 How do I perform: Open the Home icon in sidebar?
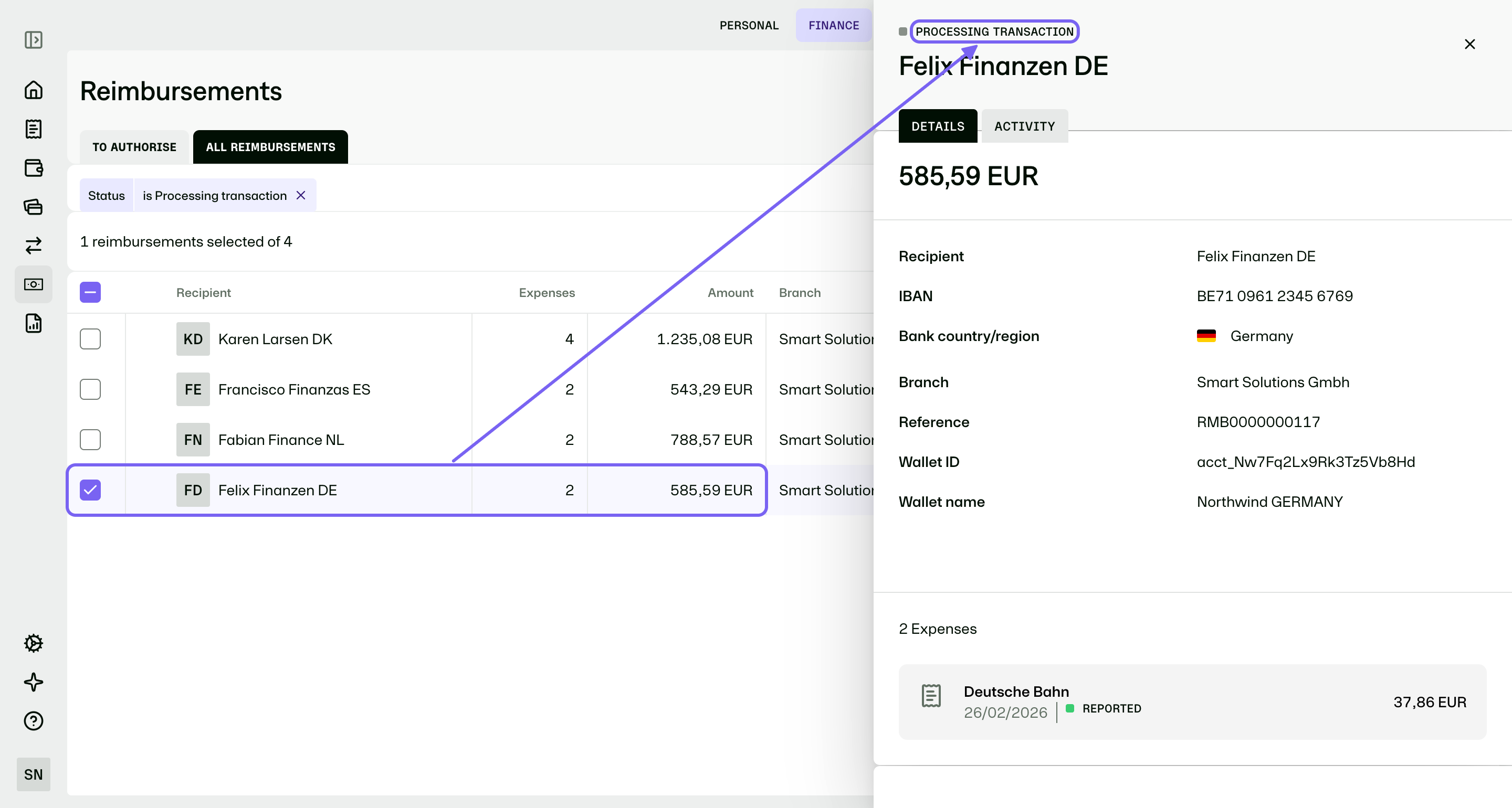tap(34, 90)
